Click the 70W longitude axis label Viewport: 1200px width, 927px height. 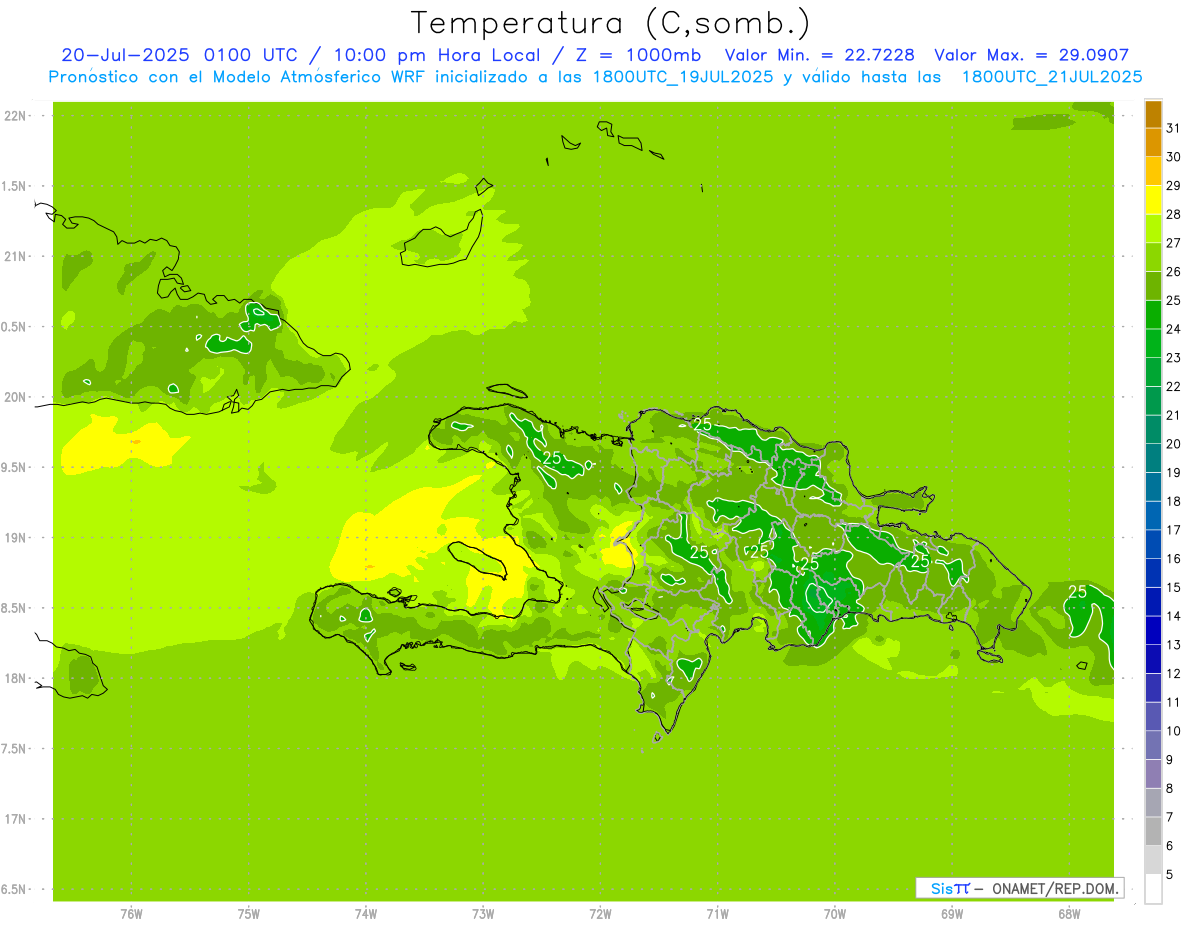pyautogui.click(x=835, y=914)
